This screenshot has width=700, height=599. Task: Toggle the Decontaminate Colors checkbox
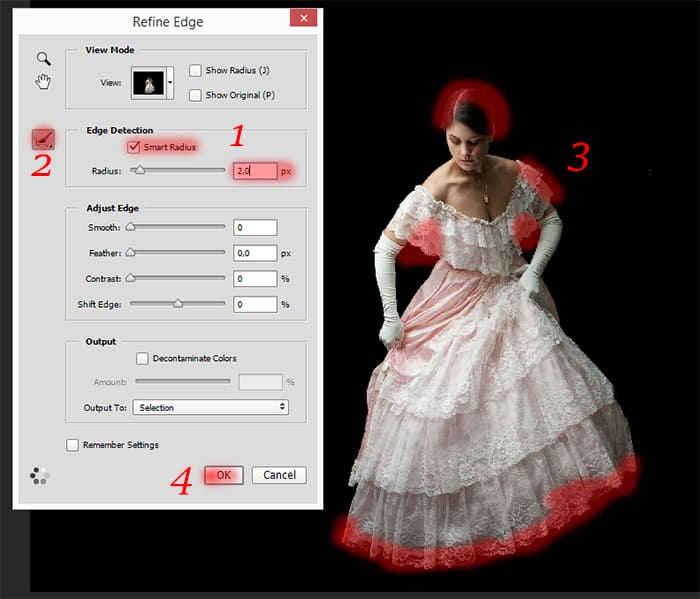(142, 358)
